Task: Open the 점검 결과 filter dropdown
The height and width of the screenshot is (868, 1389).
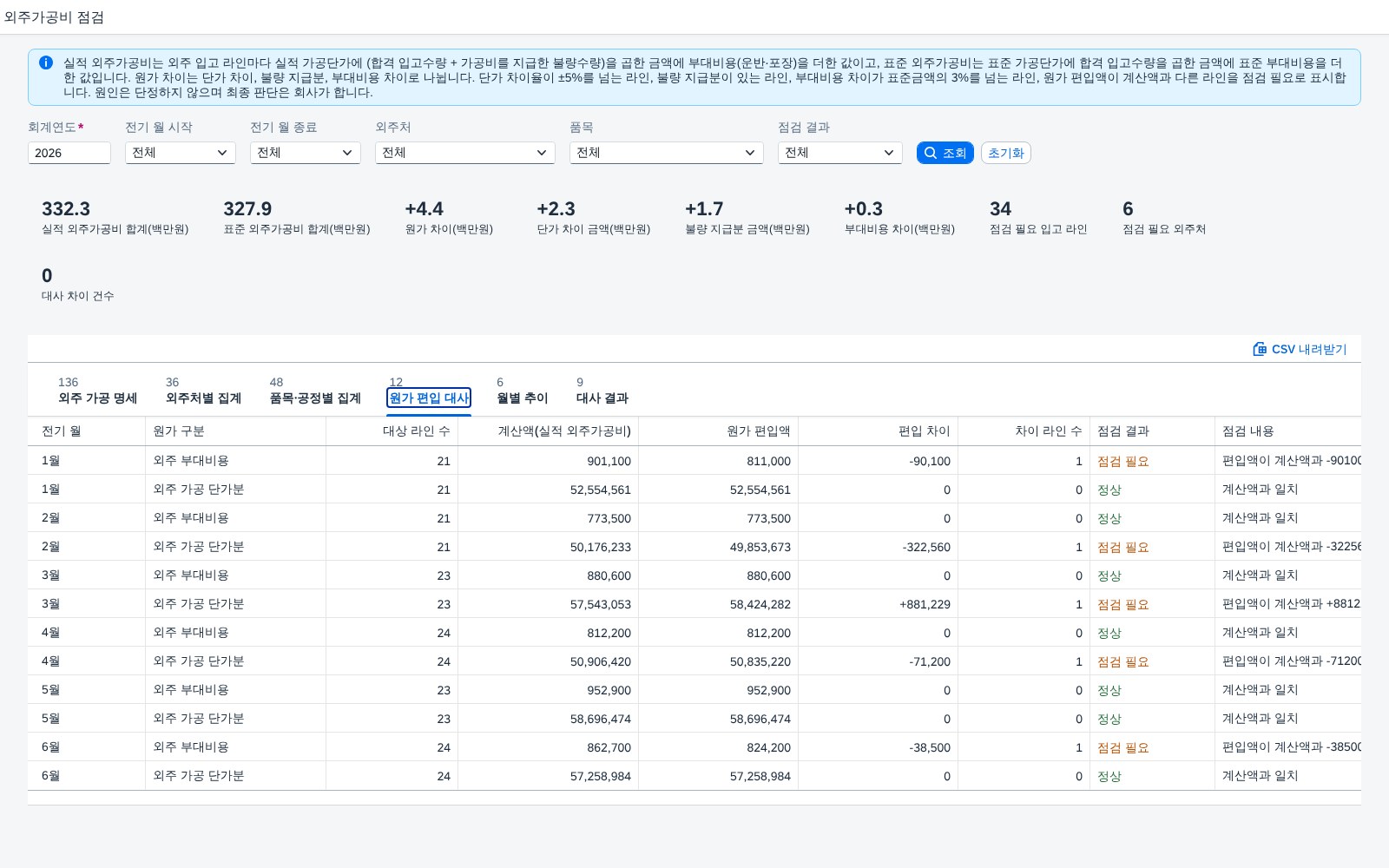Action: pos(840,153)
